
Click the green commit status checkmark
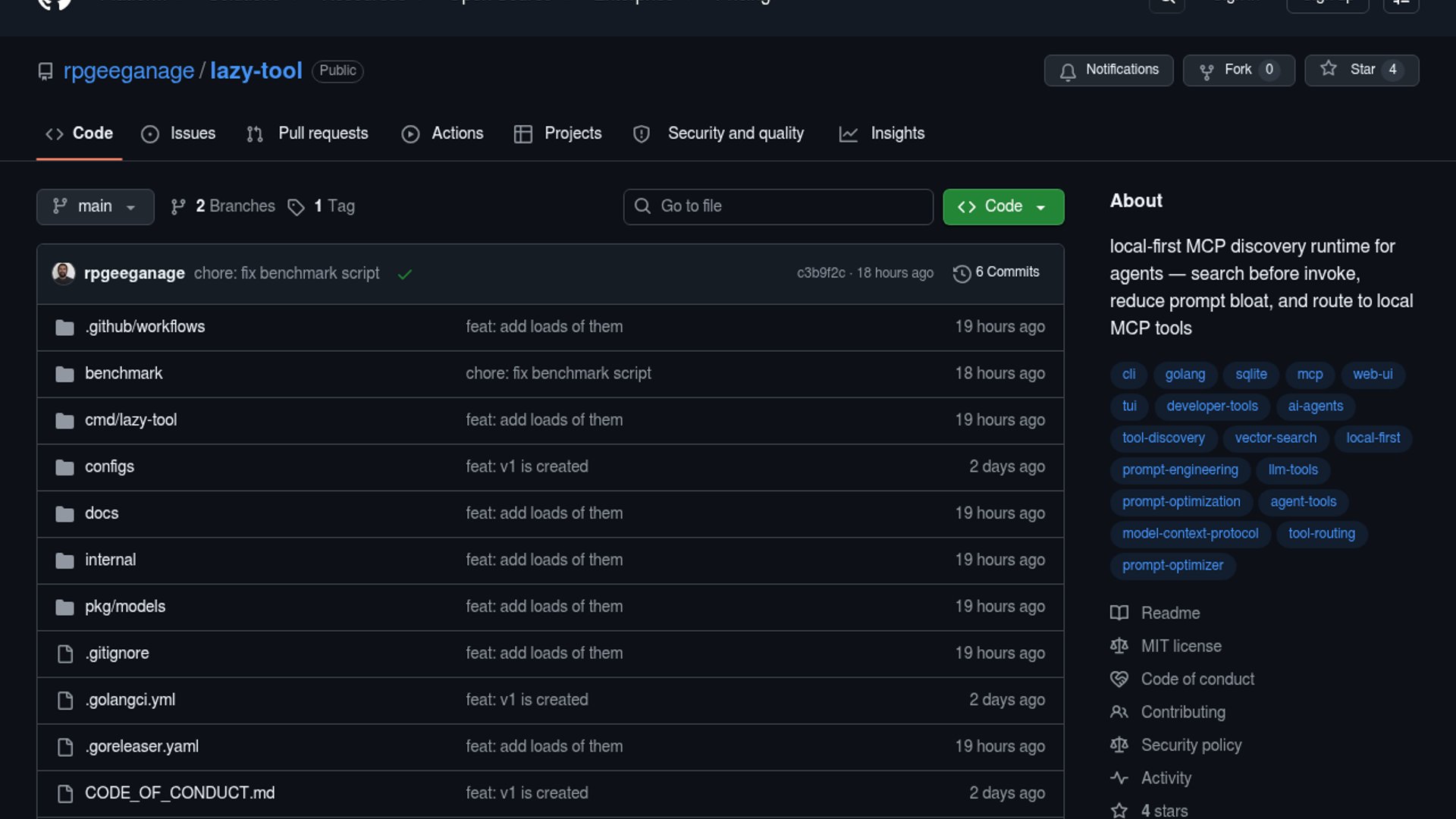pyautogui.click(x=405, y=274)
